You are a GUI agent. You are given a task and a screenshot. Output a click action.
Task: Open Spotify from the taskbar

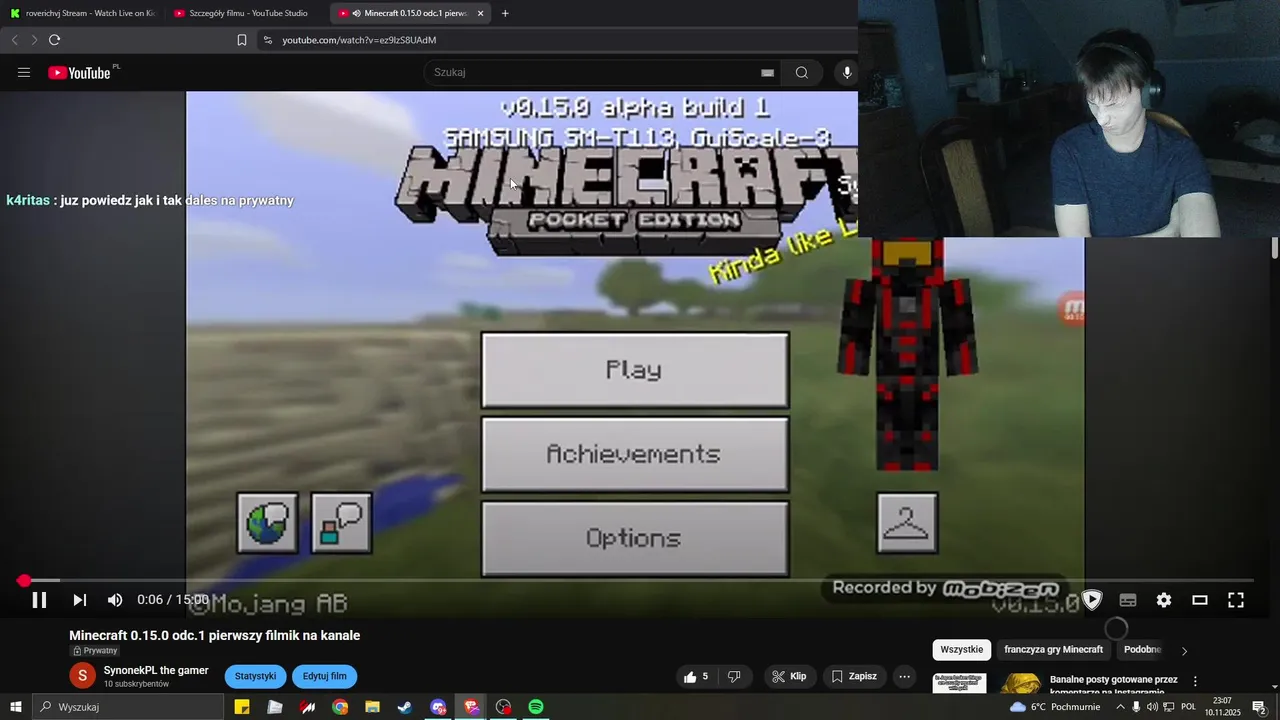(x=536, y=707)
